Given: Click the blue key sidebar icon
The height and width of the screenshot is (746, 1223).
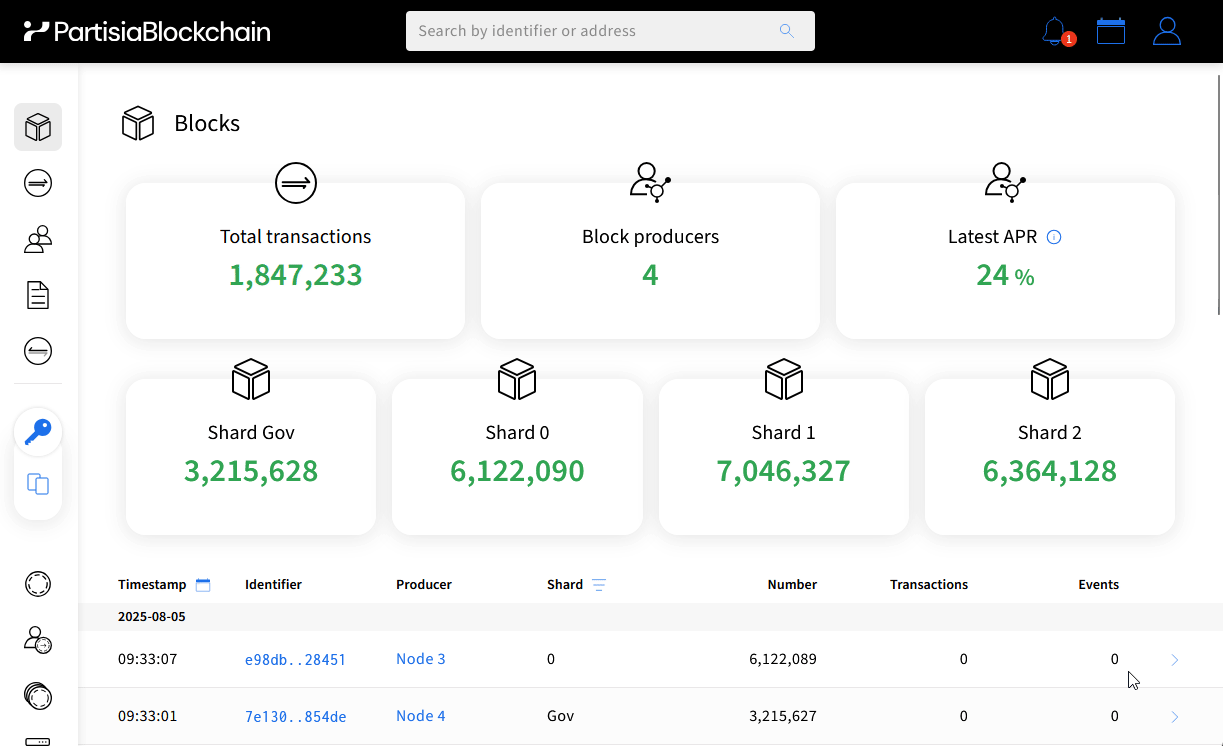Looking at the screenshot, I should tap(38, 432).
